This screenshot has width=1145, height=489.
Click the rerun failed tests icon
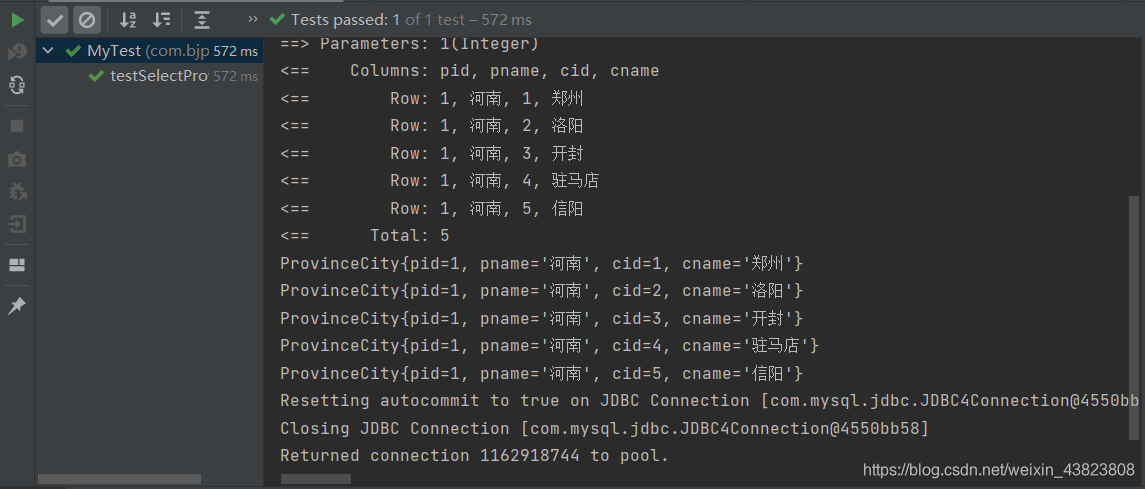pyautogui.click(x=17, y=52)
